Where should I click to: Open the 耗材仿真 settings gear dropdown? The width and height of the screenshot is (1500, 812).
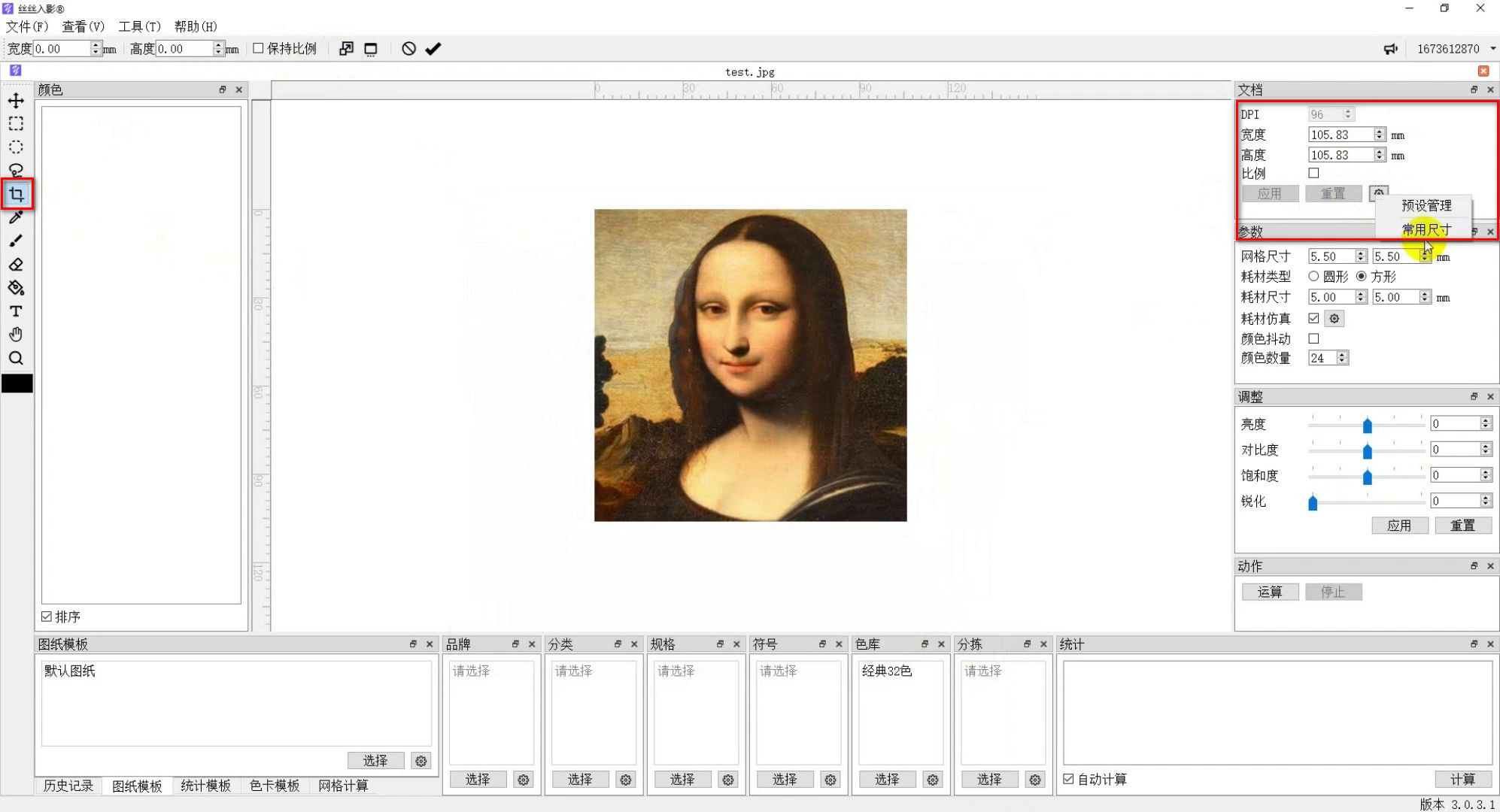[x=1334, y=318]
